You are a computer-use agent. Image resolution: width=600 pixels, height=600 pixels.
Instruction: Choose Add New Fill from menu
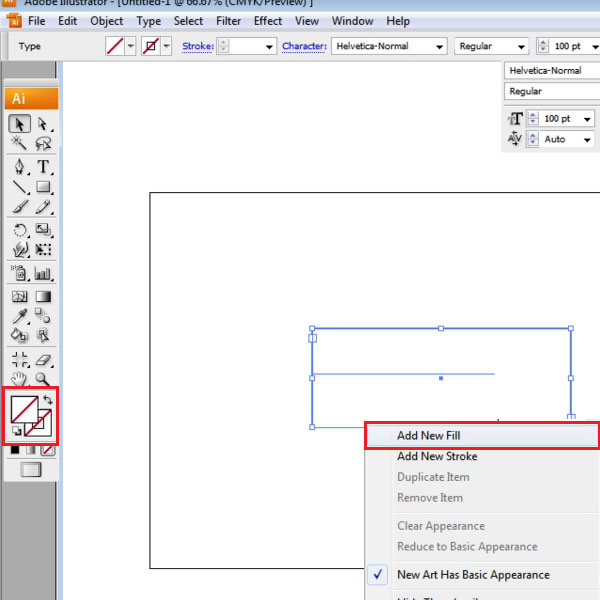point(482,435)
